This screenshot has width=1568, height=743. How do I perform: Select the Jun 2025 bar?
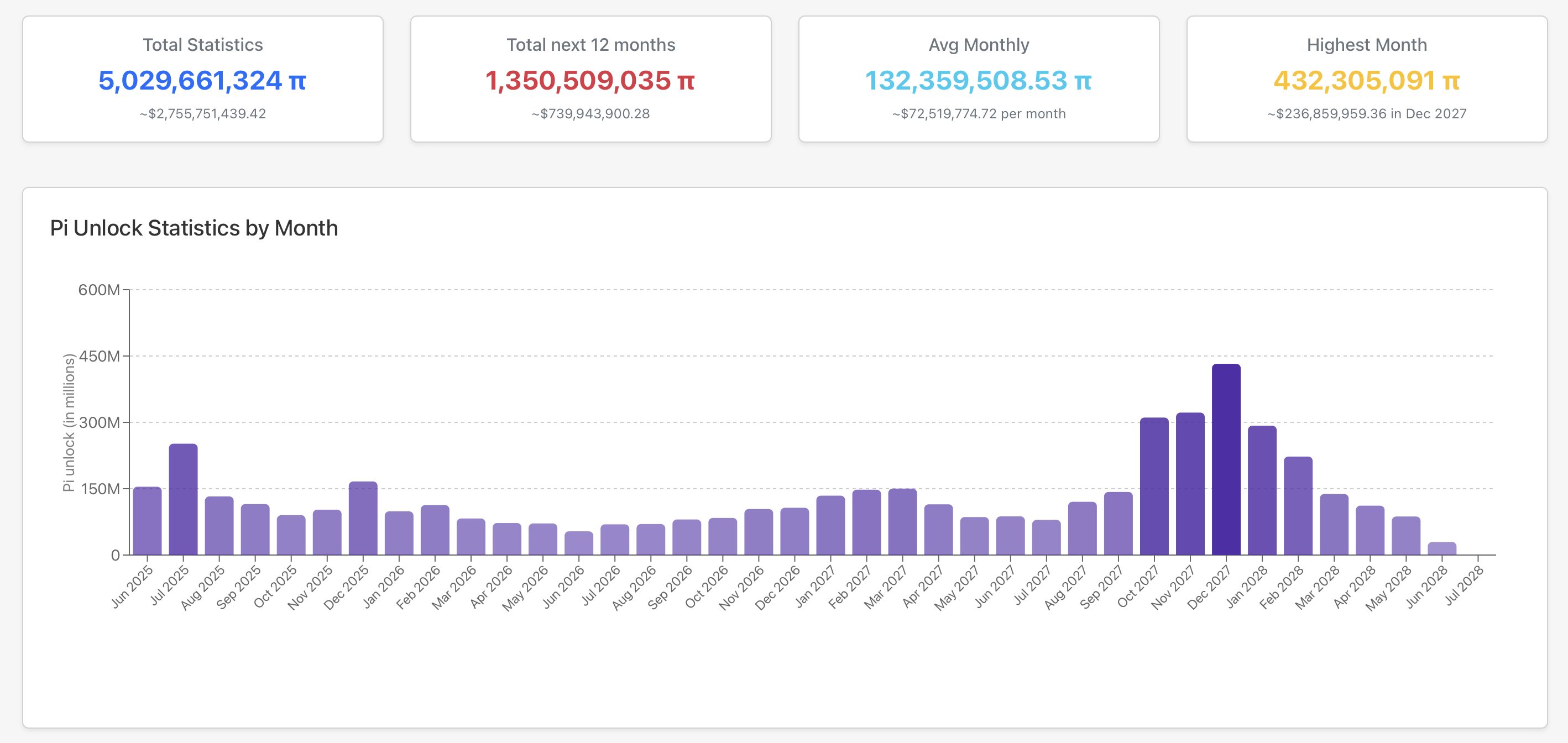tap(147, 521)
